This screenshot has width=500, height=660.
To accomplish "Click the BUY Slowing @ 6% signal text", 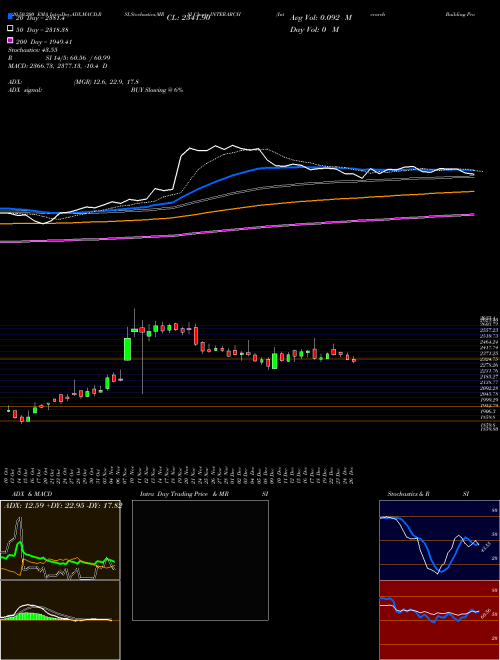I will click(x=157, y=90).
